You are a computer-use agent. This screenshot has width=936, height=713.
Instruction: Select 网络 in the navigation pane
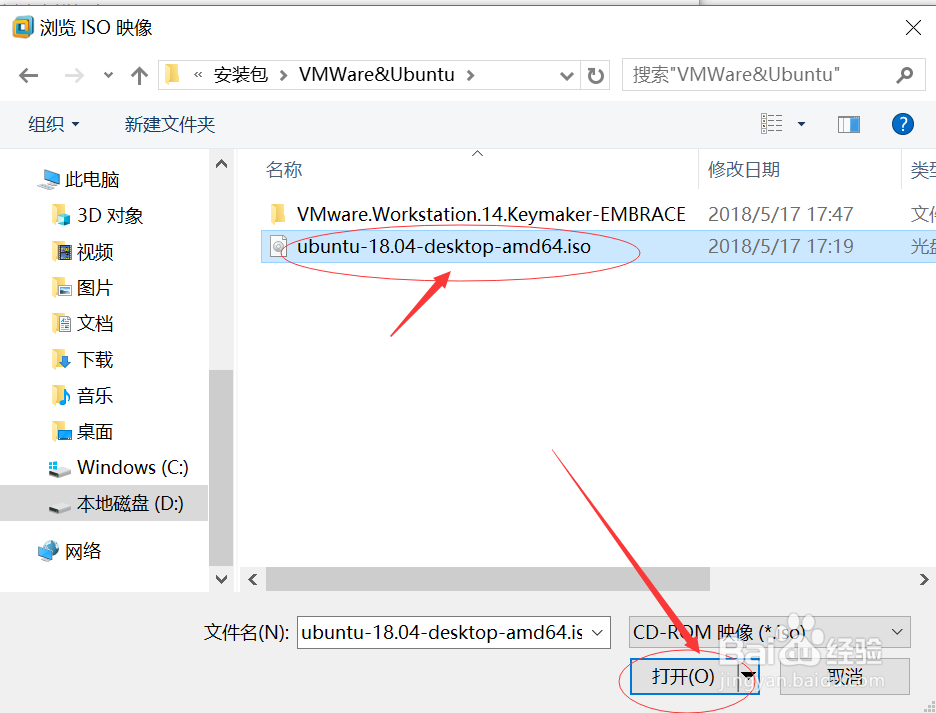click(70, 551)
